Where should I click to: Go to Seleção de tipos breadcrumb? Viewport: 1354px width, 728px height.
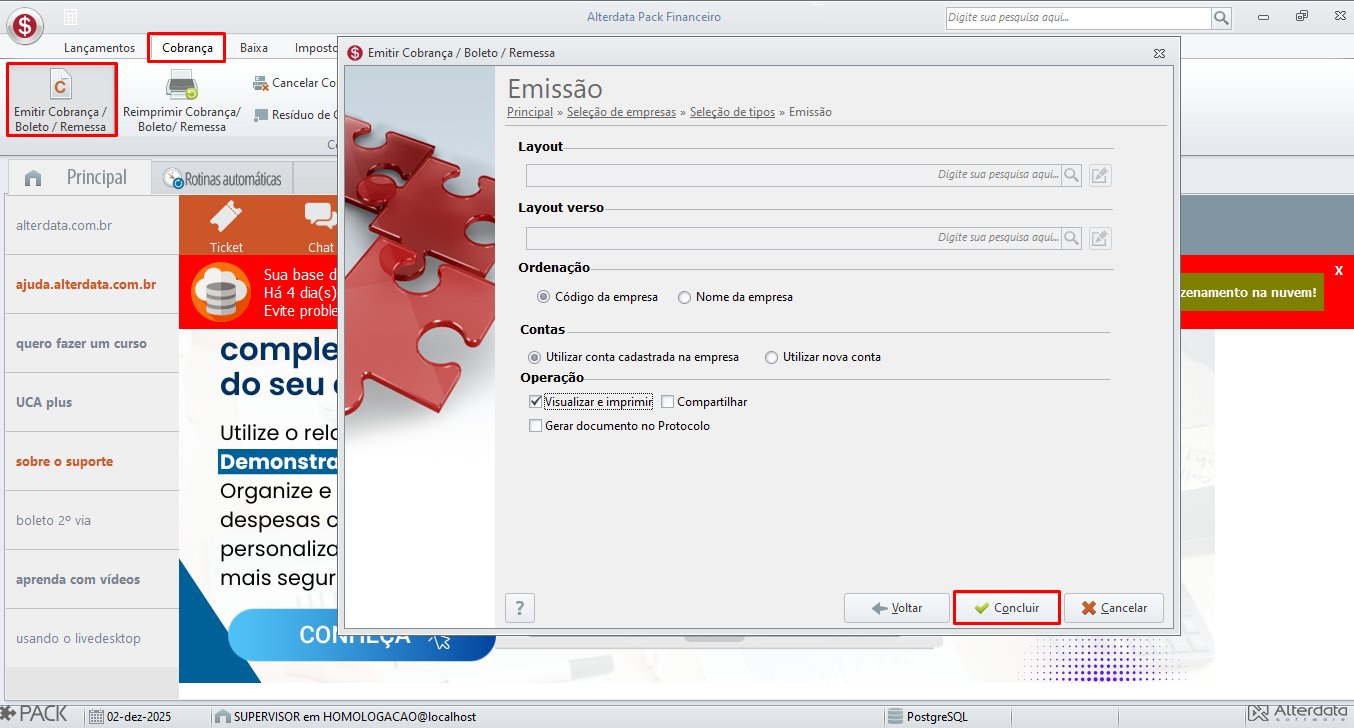(732, 112)
